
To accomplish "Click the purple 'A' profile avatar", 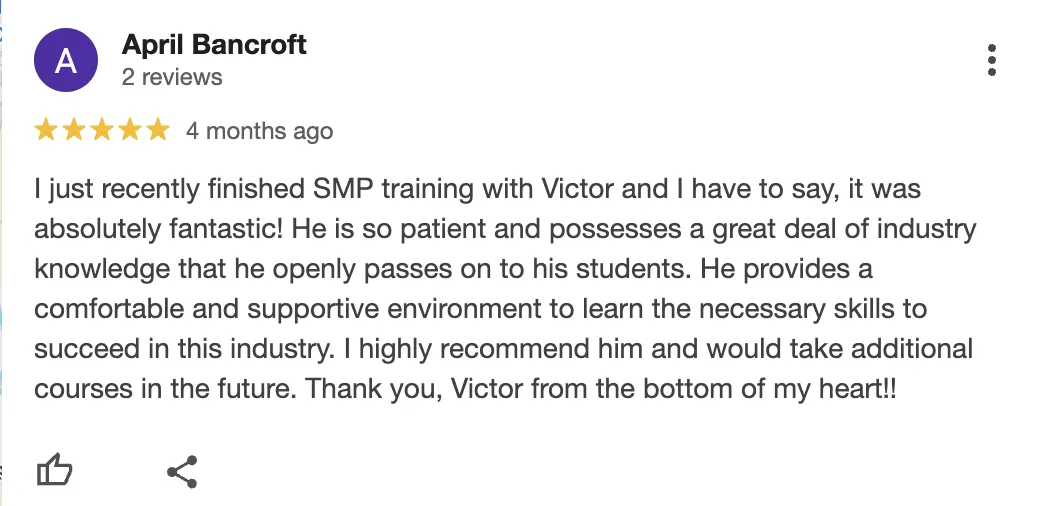I will pos(66,61).
